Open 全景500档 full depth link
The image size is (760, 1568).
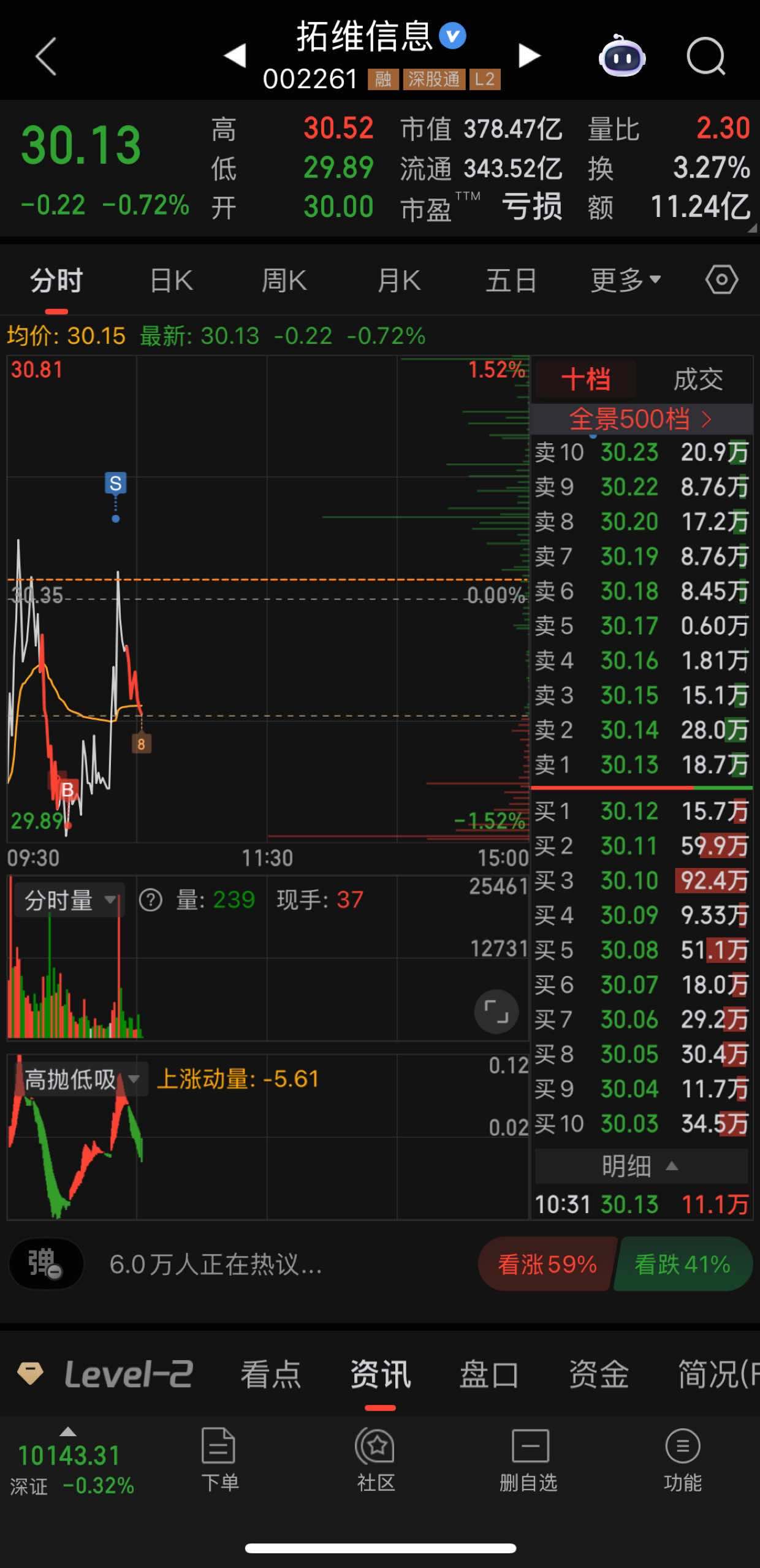641,419
